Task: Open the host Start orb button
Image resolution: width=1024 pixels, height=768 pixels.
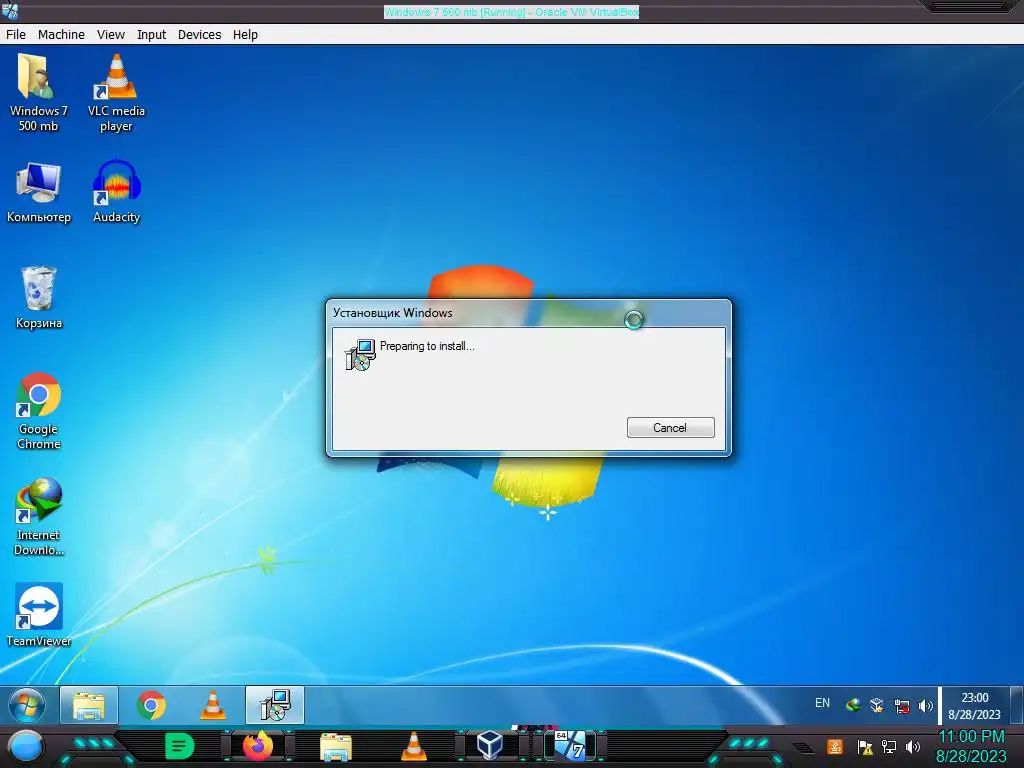Action: click(25, 746)
